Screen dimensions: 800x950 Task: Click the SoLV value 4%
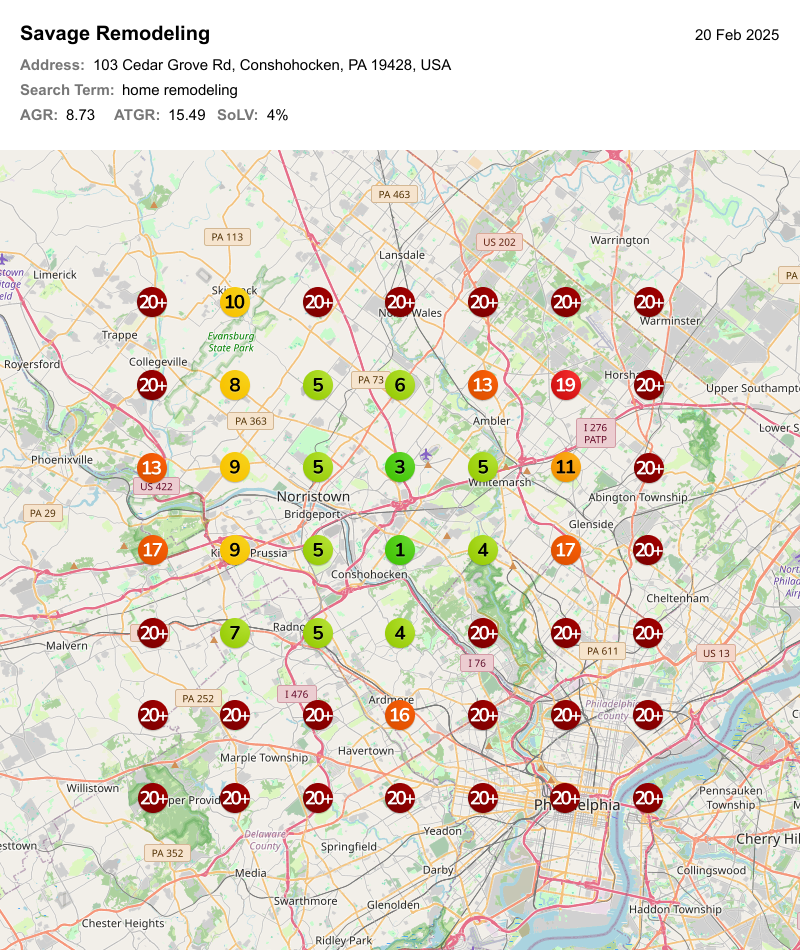pyautogui.click(x=277, y=115)
